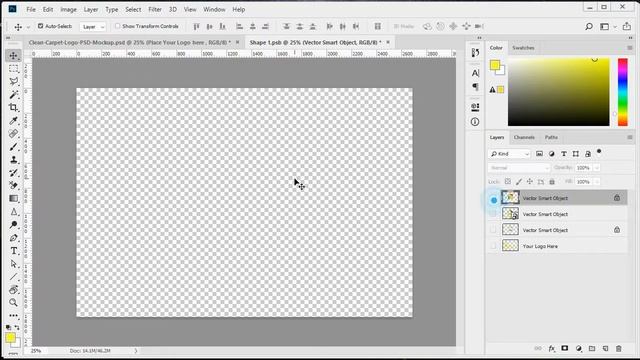
Task: Click the vertical hue slider
Action: pyautogui.click(x=622, y=92)
